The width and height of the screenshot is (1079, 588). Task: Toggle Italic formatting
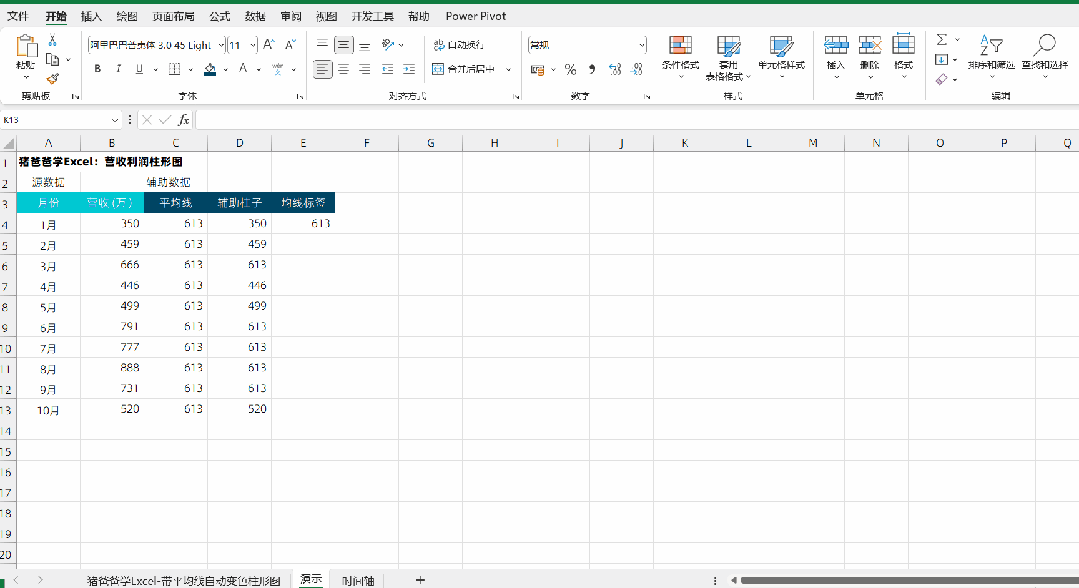[x=118, y=69]
